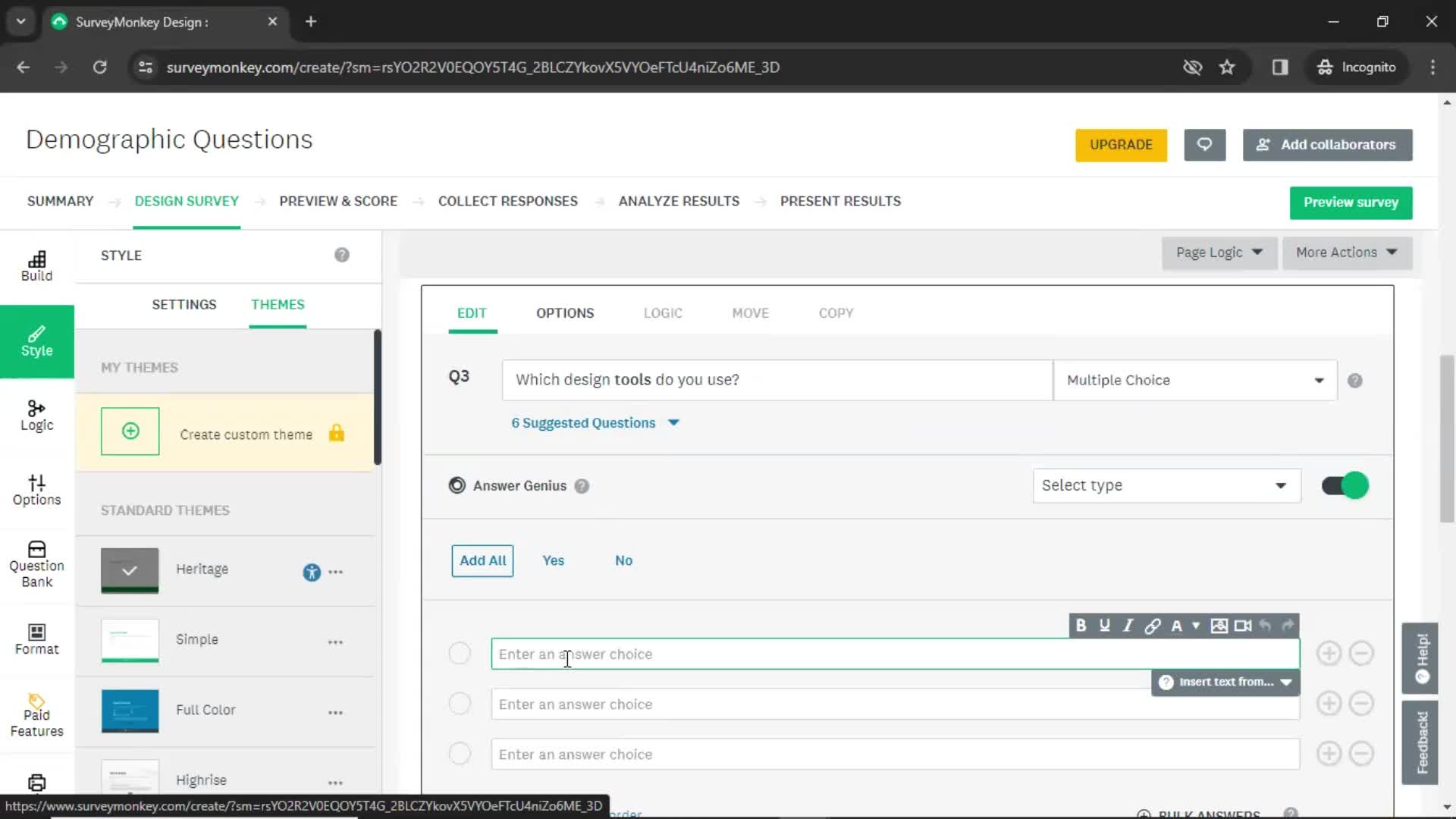Toggle the Answer Genius switch
1456x819 pixels.
(x=1347, y=485)
